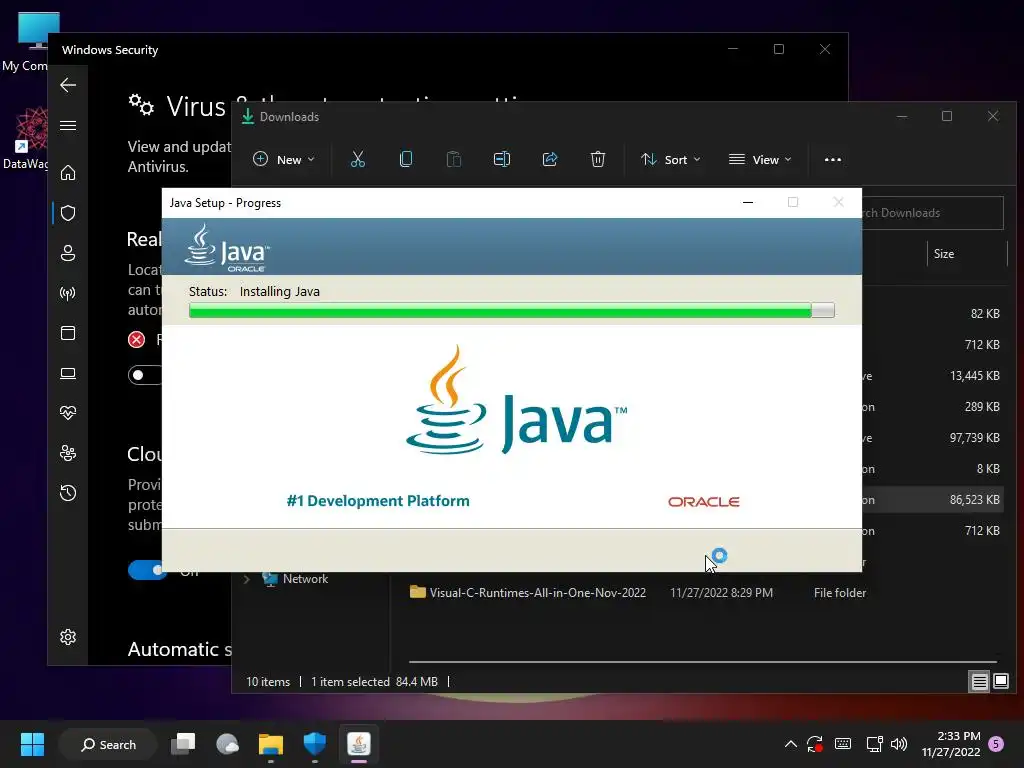Image resolution: width=1024 pixels, height=768 pixels.
Task: Open Windows Security settings gear
Action: point(68,637)
